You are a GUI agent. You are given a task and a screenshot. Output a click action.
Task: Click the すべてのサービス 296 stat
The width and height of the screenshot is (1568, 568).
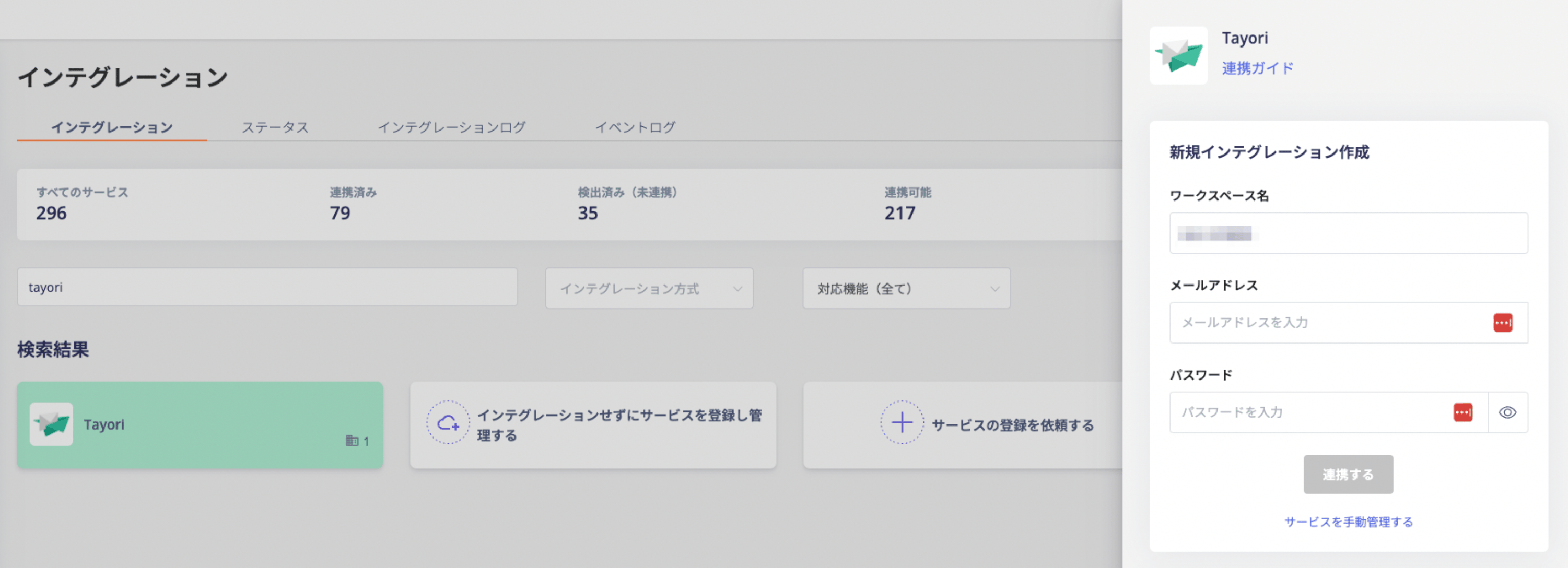[x=81, y=204]
